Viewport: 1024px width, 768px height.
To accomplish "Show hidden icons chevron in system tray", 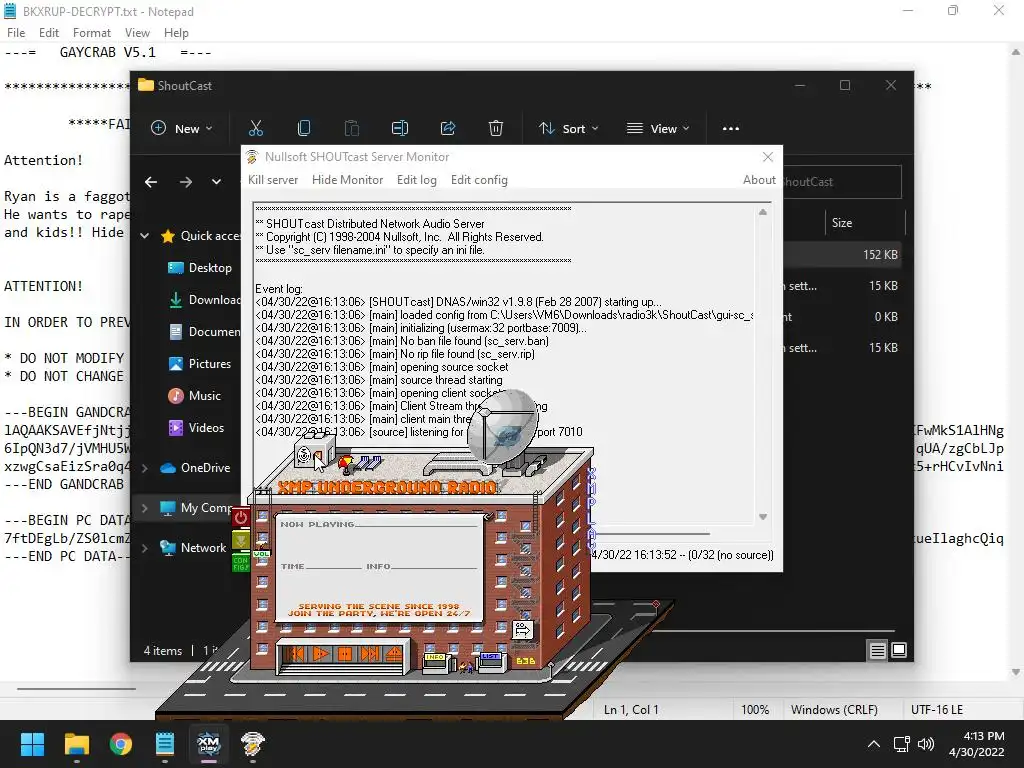I will (x=874, y=744).
